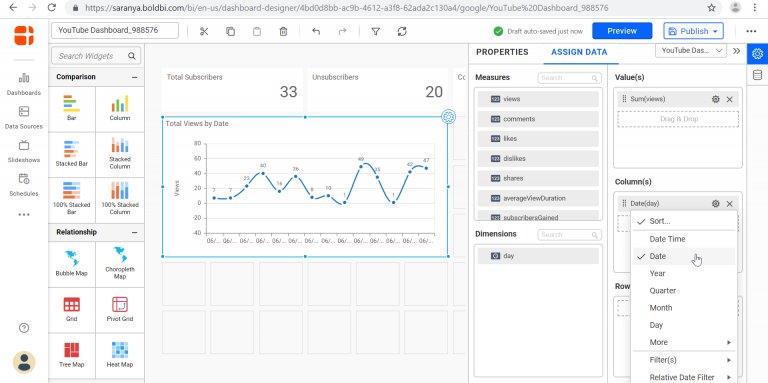Open Date(day) settings gear
Image resolution: width=768 pixels, height=383 pixels.
coord(716,204)
